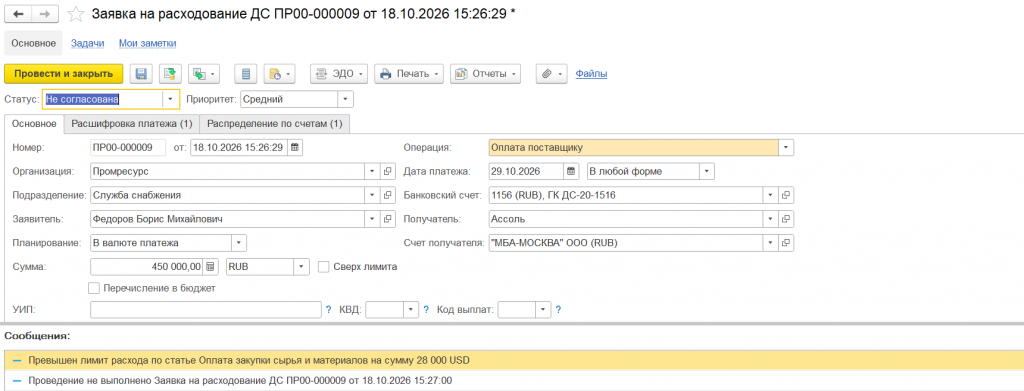Show help question mark for КВД
Screen dimensions: 1024x391
tap(426, 310)
